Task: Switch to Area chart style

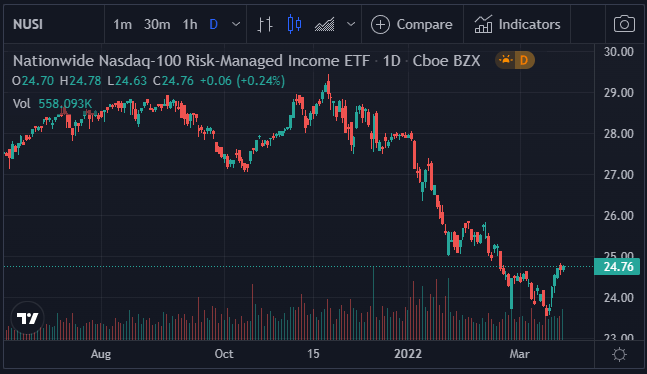Action: pyautogui.click(x=324, y=24)
